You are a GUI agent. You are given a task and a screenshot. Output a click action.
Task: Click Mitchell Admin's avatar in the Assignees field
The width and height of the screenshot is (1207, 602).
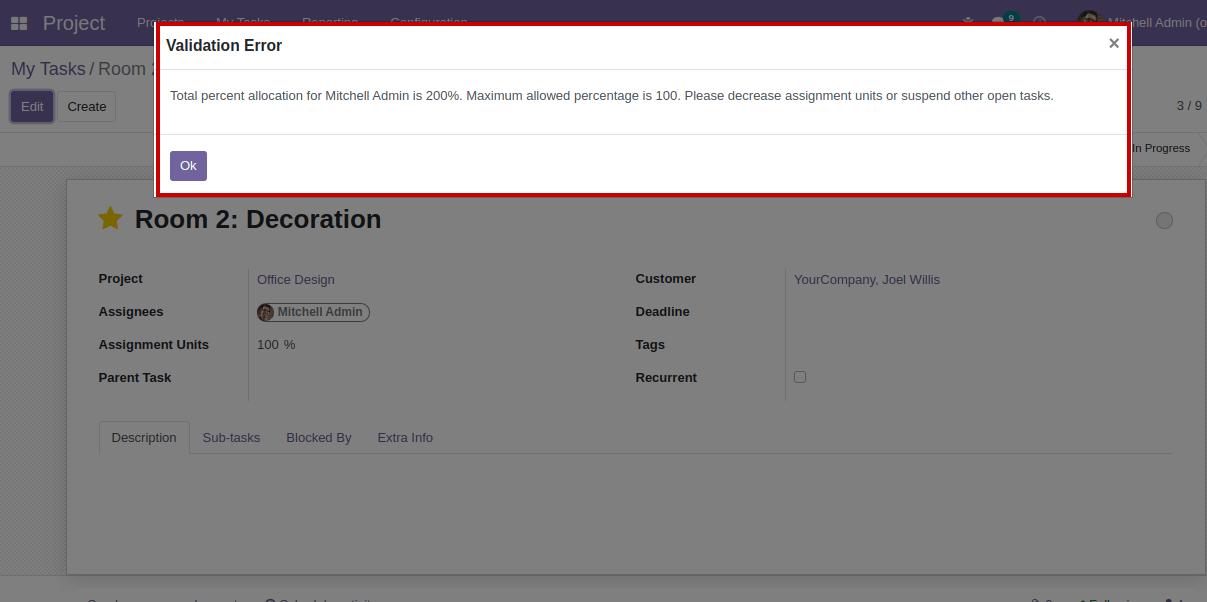click(265, 312)
